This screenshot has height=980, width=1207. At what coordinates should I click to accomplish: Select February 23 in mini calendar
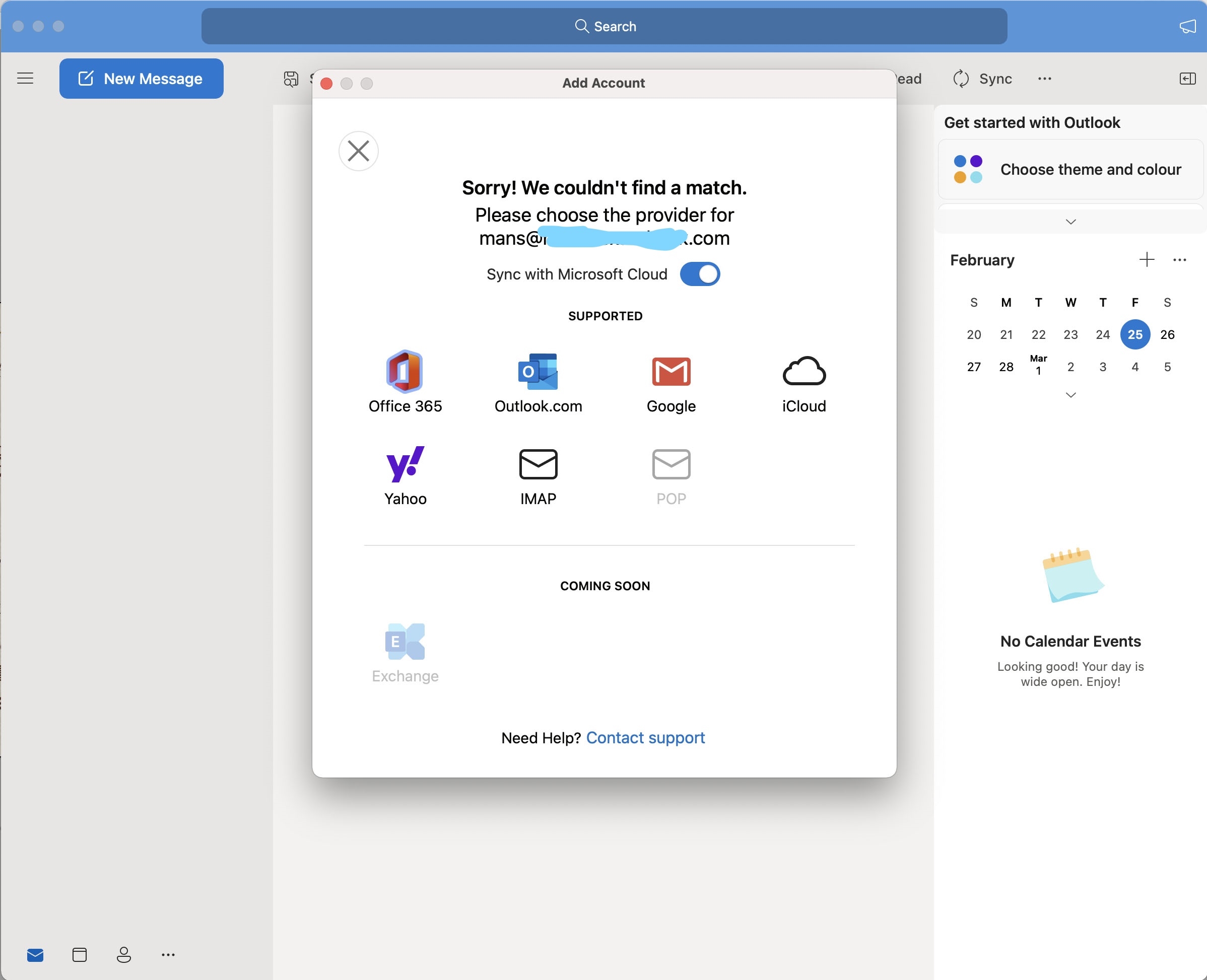1070,334
